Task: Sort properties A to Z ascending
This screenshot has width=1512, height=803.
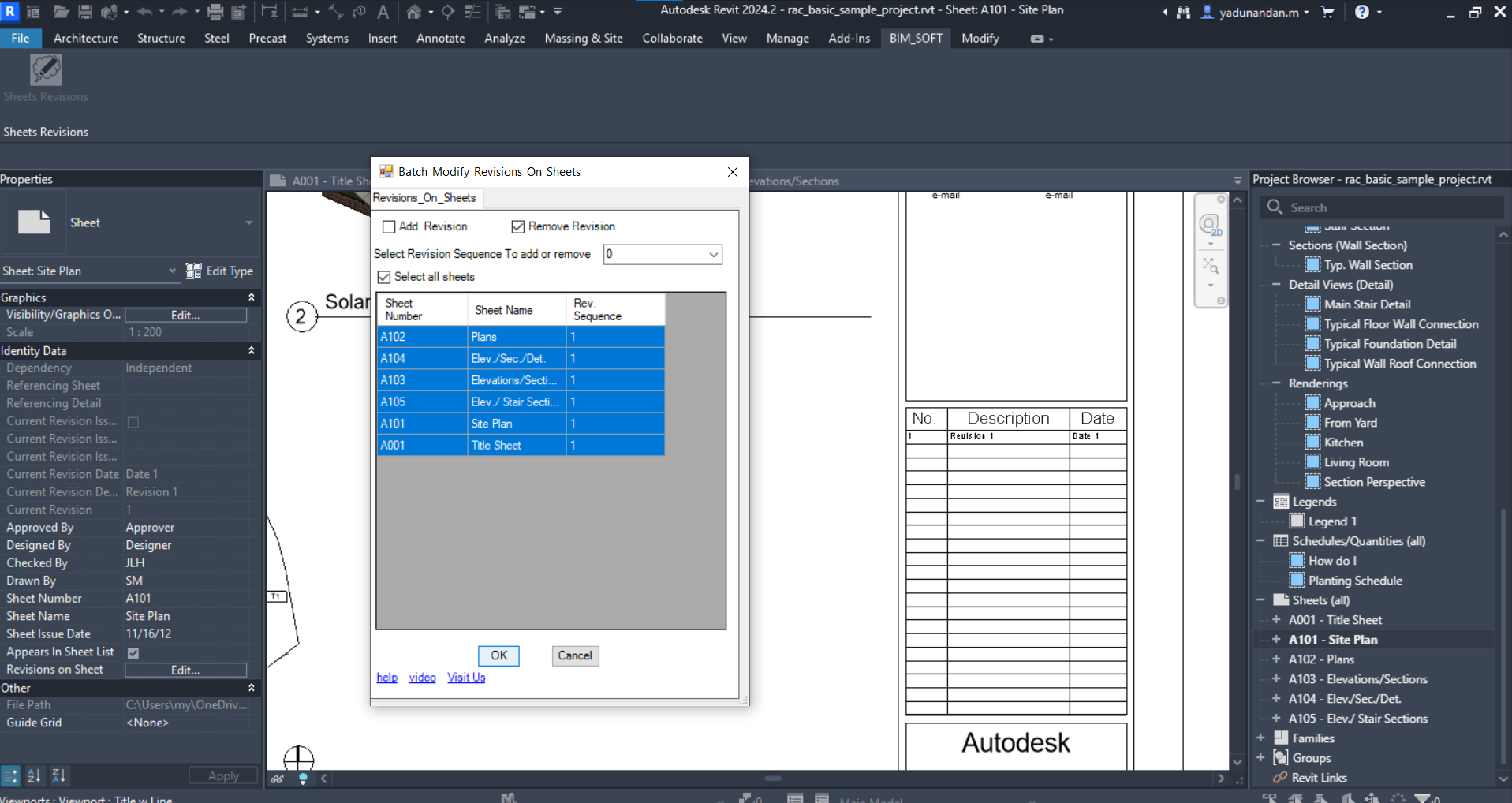Action: [34, 775]
